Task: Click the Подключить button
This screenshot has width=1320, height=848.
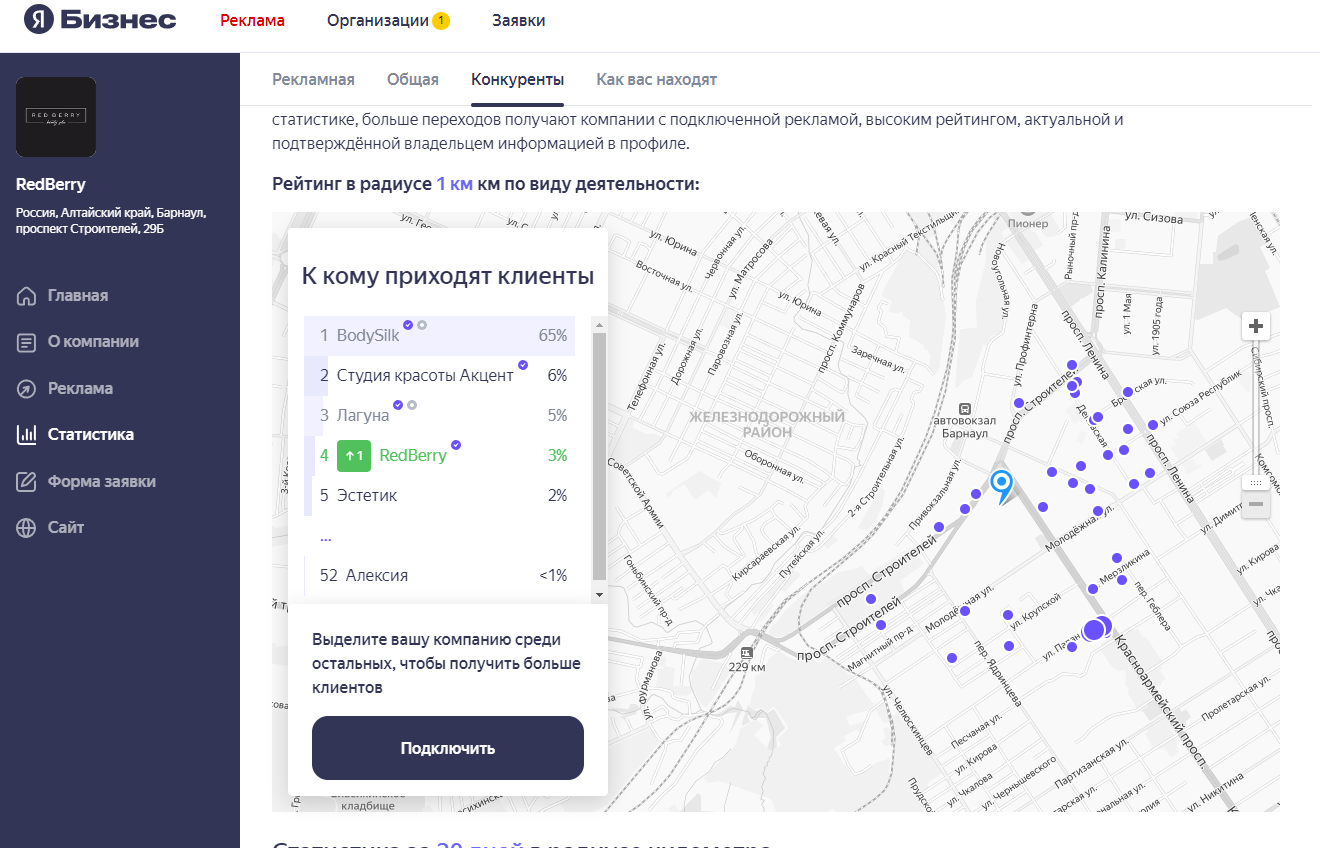Action: pos(447,748)
